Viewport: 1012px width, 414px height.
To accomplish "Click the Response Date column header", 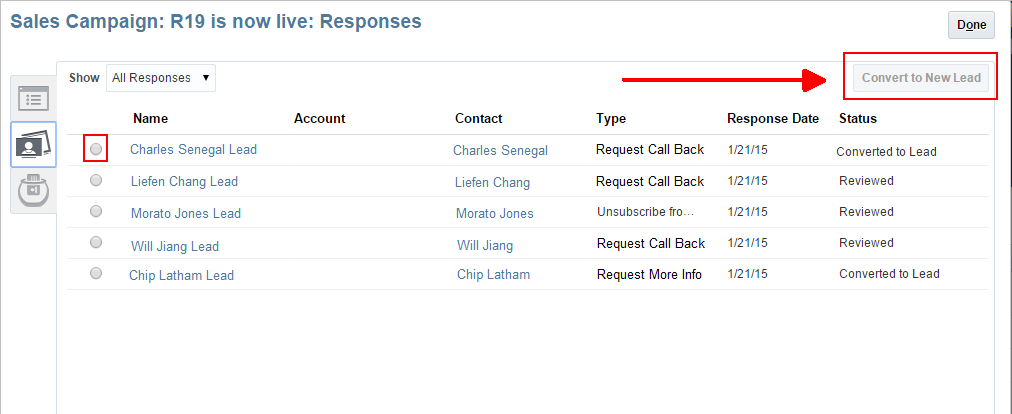I will point(772,119).
